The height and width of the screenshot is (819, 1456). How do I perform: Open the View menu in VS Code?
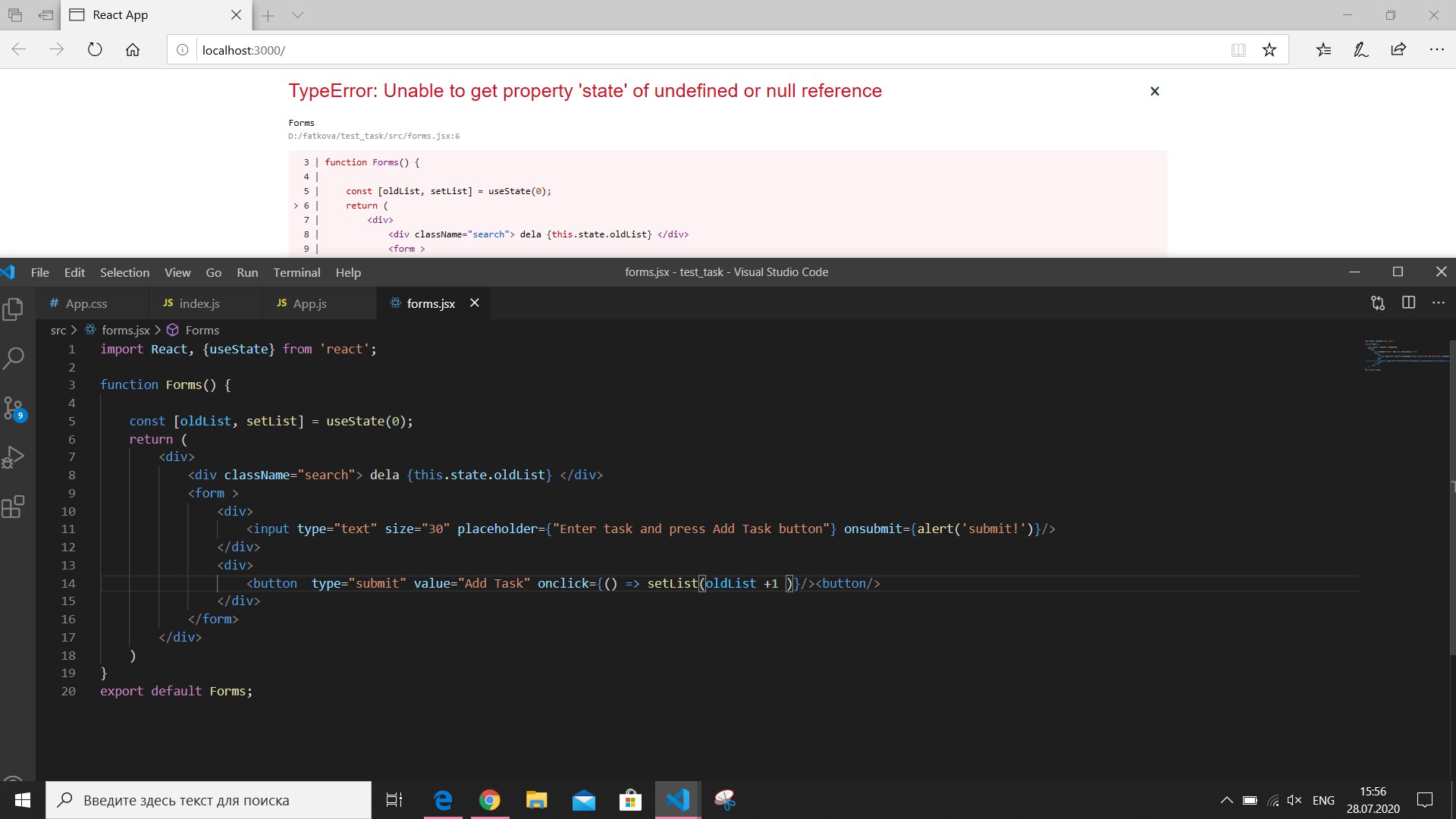coord(177,272)
